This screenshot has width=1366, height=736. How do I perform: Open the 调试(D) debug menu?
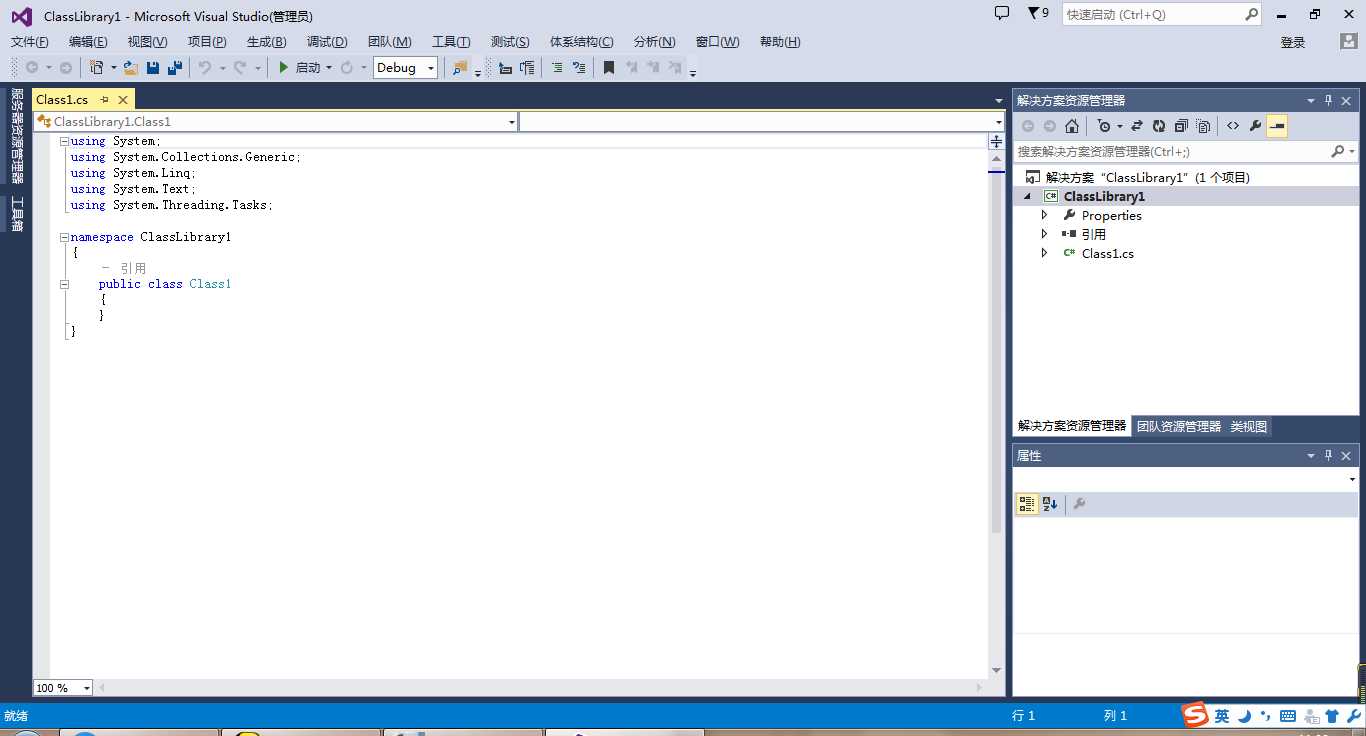coord(327,41)
